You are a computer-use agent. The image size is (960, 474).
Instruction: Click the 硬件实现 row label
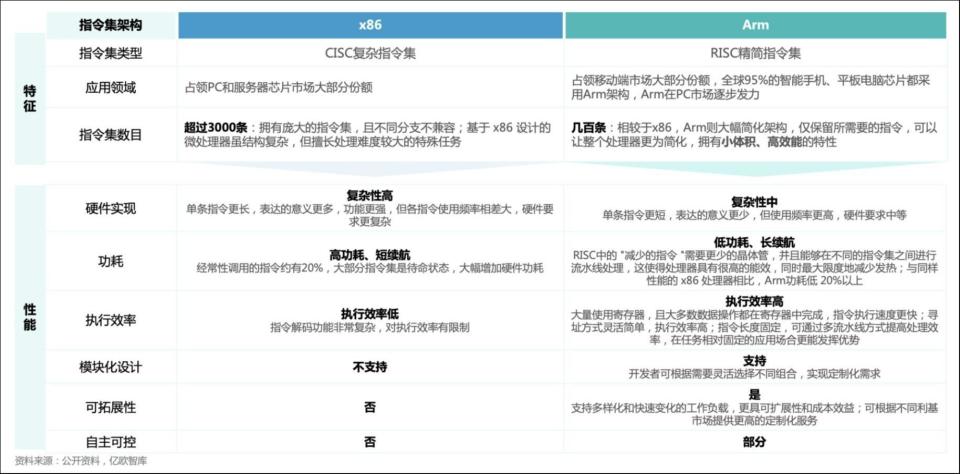[x=110, y=208]
